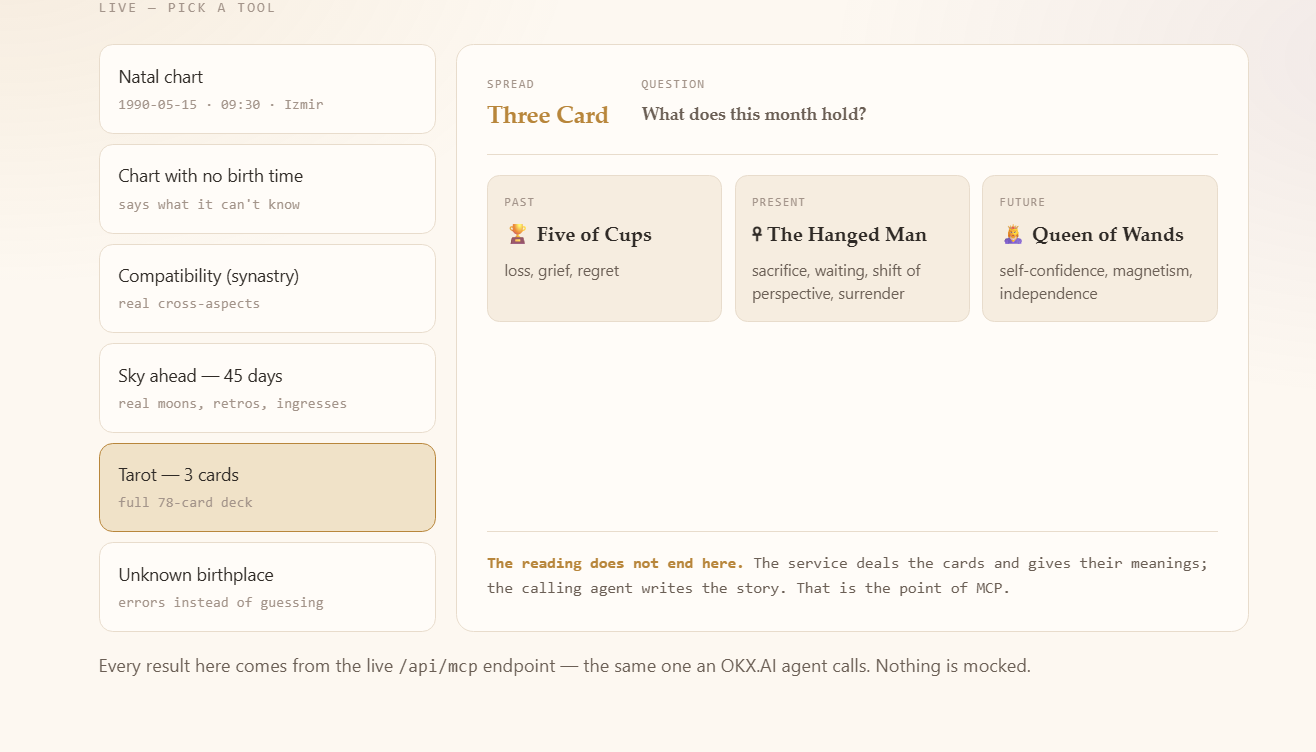Image resolution: width=1316 pixels, height=752 pixels.
Task: Click the /api/mcp endpoint text
Action: click(x=438, y=666)
